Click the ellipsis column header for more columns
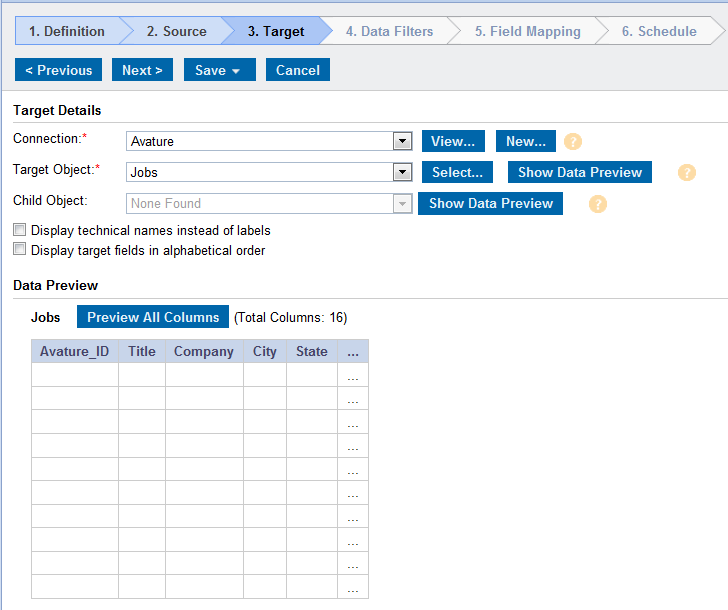 pyautogui.click(x=353, y=351)
